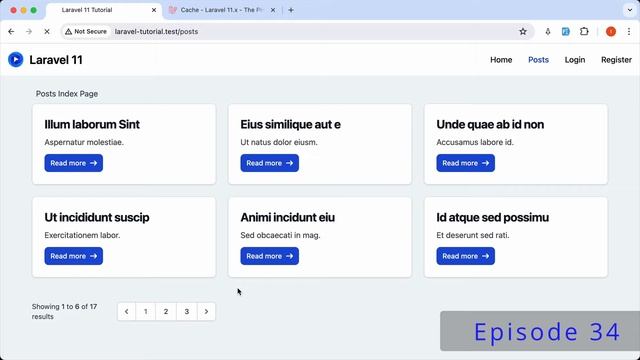Open a new tab with plus button

click(x=291, y=10)
